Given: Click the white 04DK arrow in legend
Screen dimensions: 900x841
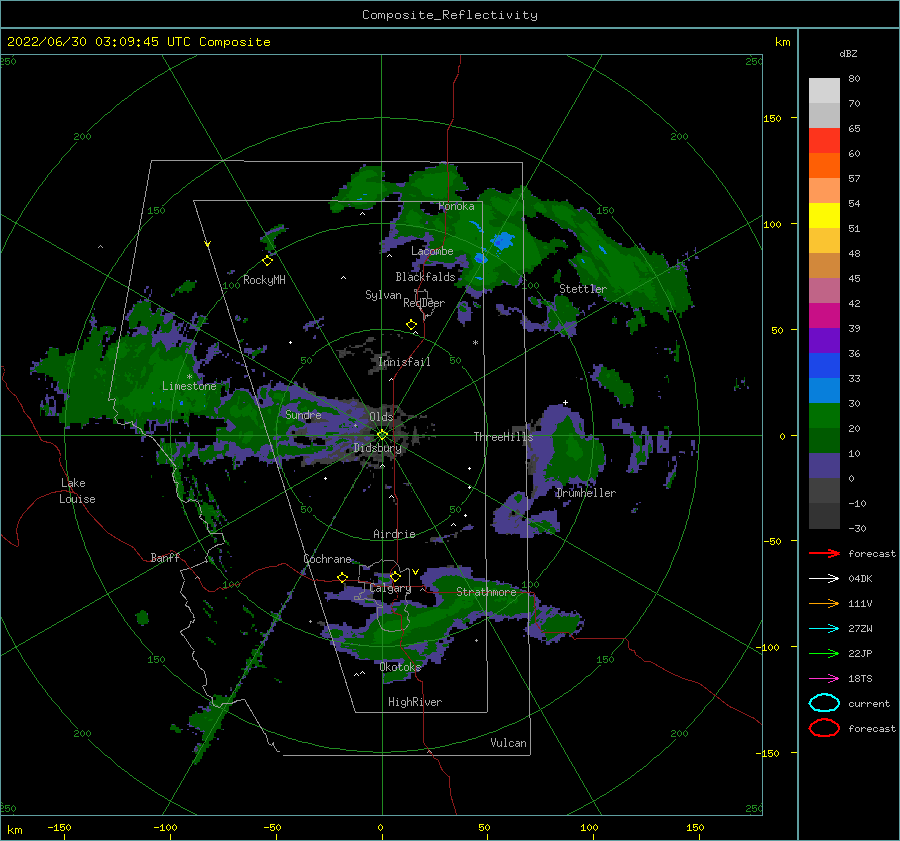Looking at the screenshot, I should click(824, 579).
